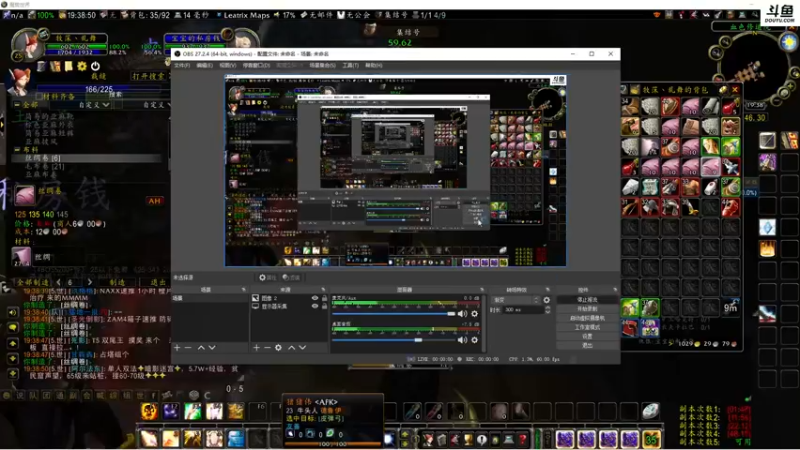Viewport: 800px width, 450px height.
Task: Move selected source down in sources panel
Action: click(x=303, y=347)
